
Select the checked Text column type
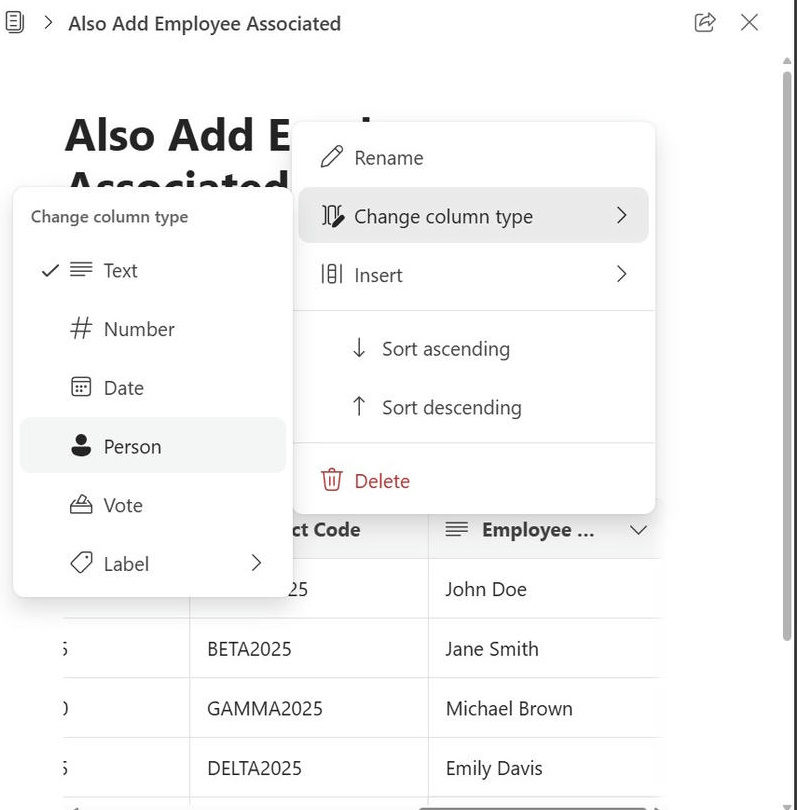(x=120, y=270)
